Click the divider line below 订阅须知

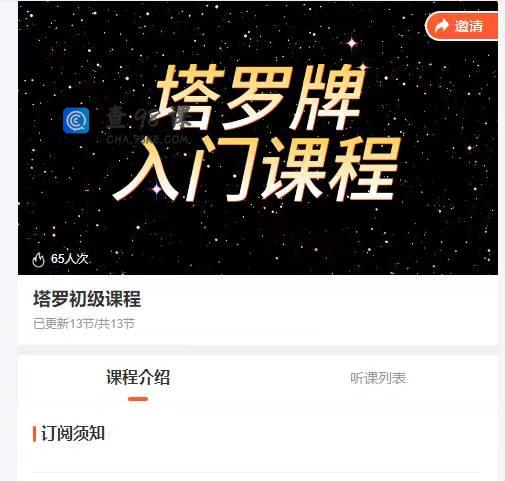tap(256, 472)
